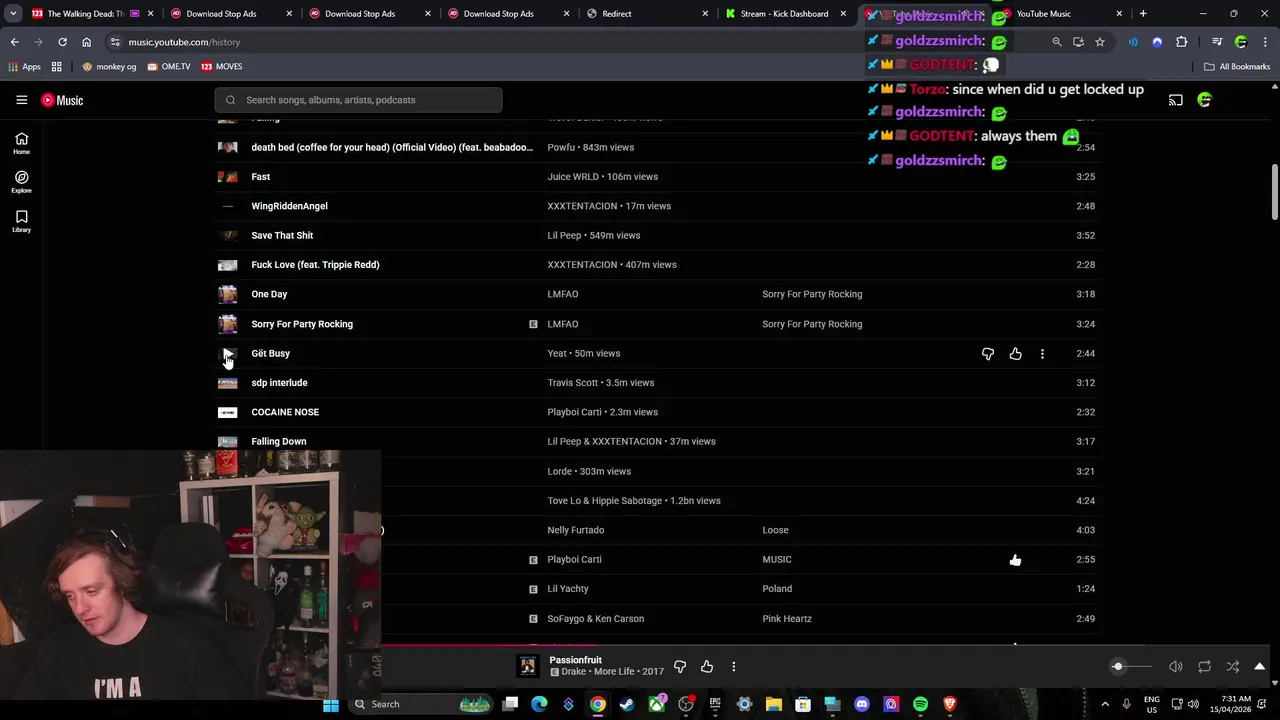The height and width of the screenshot is (720, 1280).
Task: Dislike Passionfruit in the player bar
Action: [680, 667]
